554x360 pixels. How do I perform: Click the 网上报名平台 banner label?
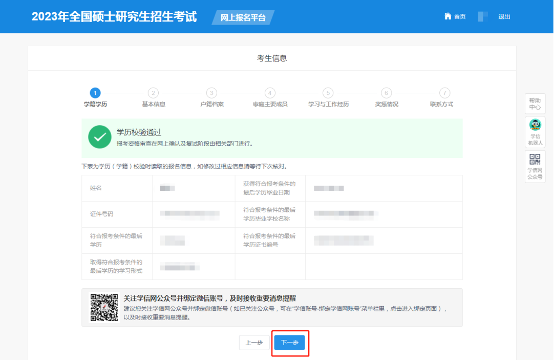click(x=243, y=17)
